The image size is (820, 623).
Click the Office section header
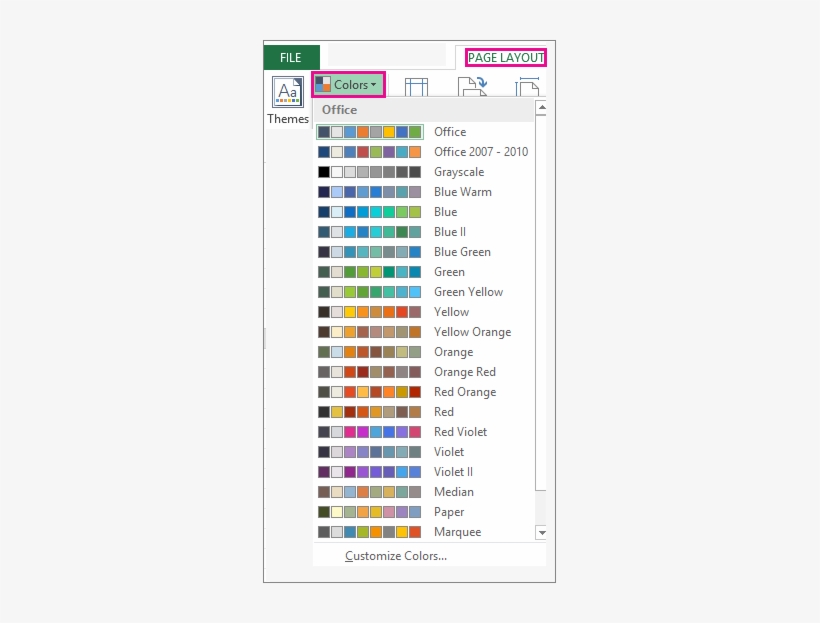(424, 110)
